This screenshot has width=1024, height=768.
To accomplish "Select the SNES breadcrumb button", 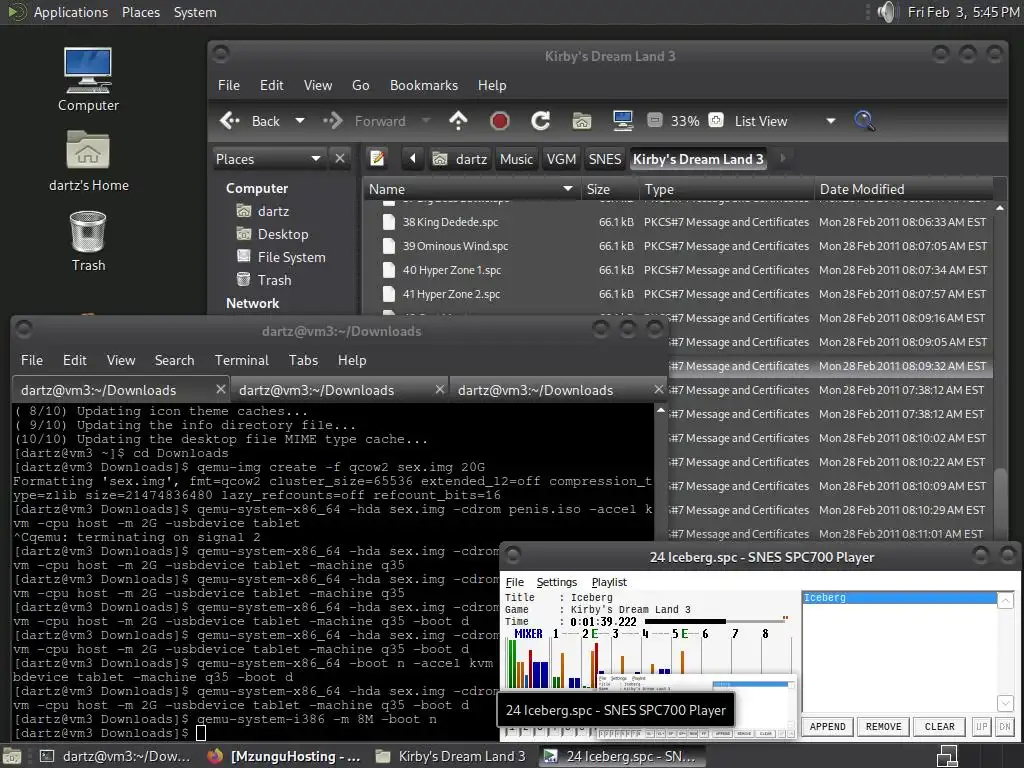I will tap(605, 159).
